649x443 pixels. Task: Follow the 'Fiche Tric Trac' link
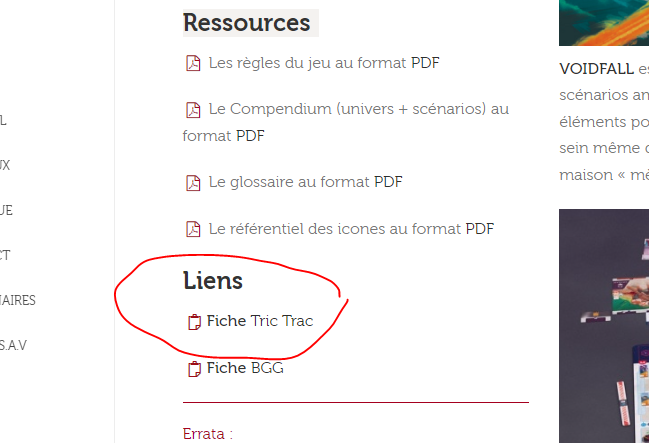[x=260, y=321]
